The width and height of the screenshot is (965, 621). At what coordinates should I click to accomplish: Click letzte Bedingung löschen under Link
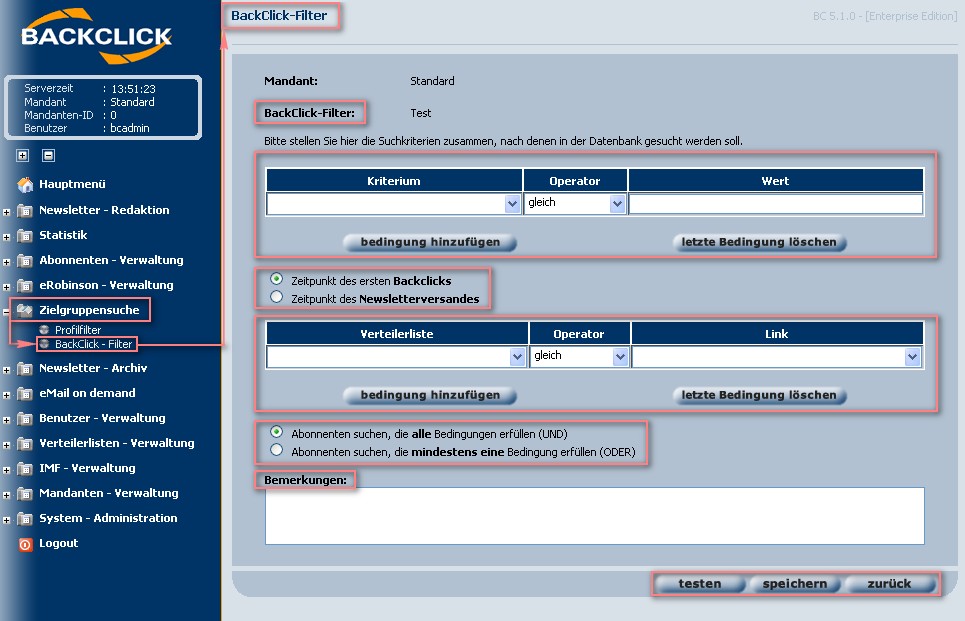759,395
